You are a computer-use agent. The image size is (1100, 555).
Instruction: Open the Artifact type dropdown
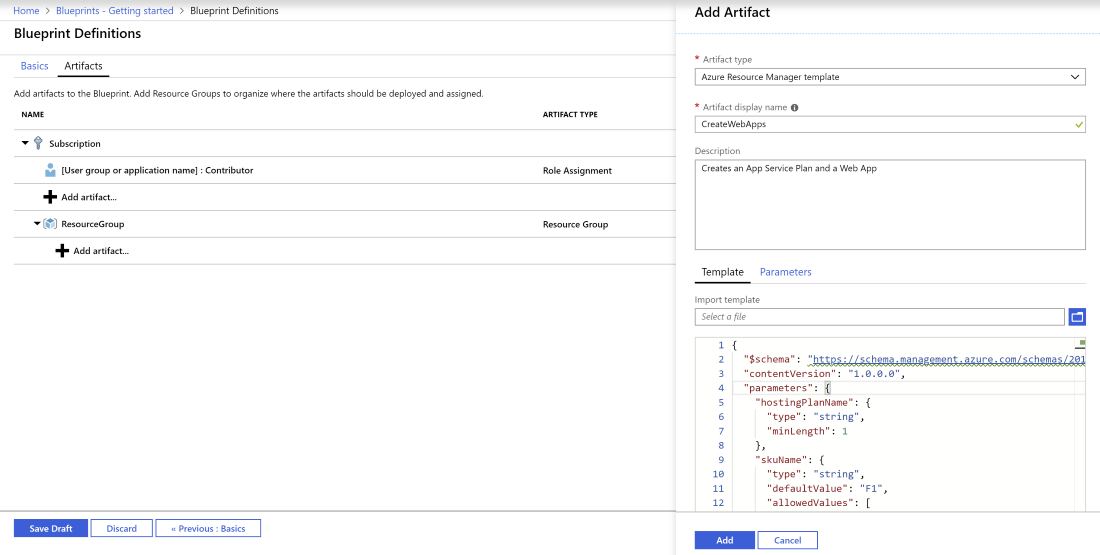coord(889,77)
